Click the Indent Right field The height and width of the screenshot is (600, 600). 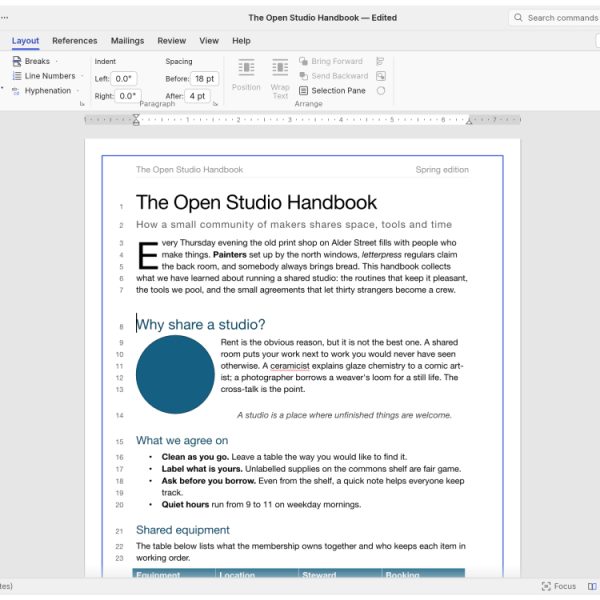tap(128, 96)
